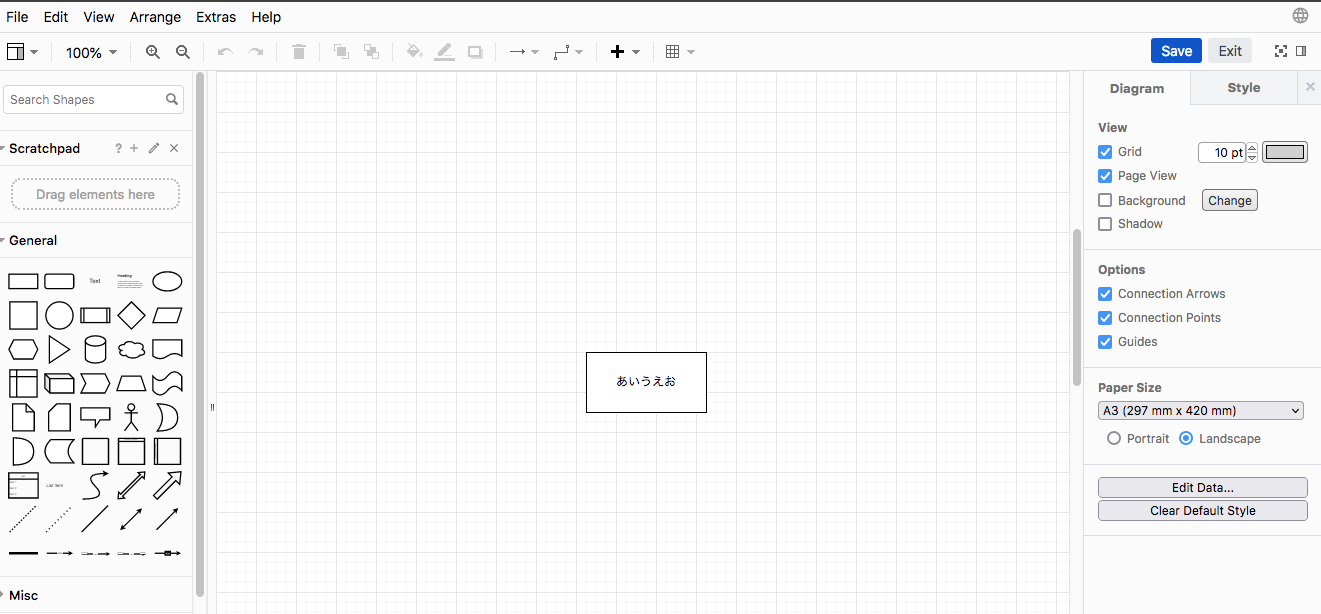Click the Edit Data button
Viewport: 1321px width, 614px height.
1203,487
